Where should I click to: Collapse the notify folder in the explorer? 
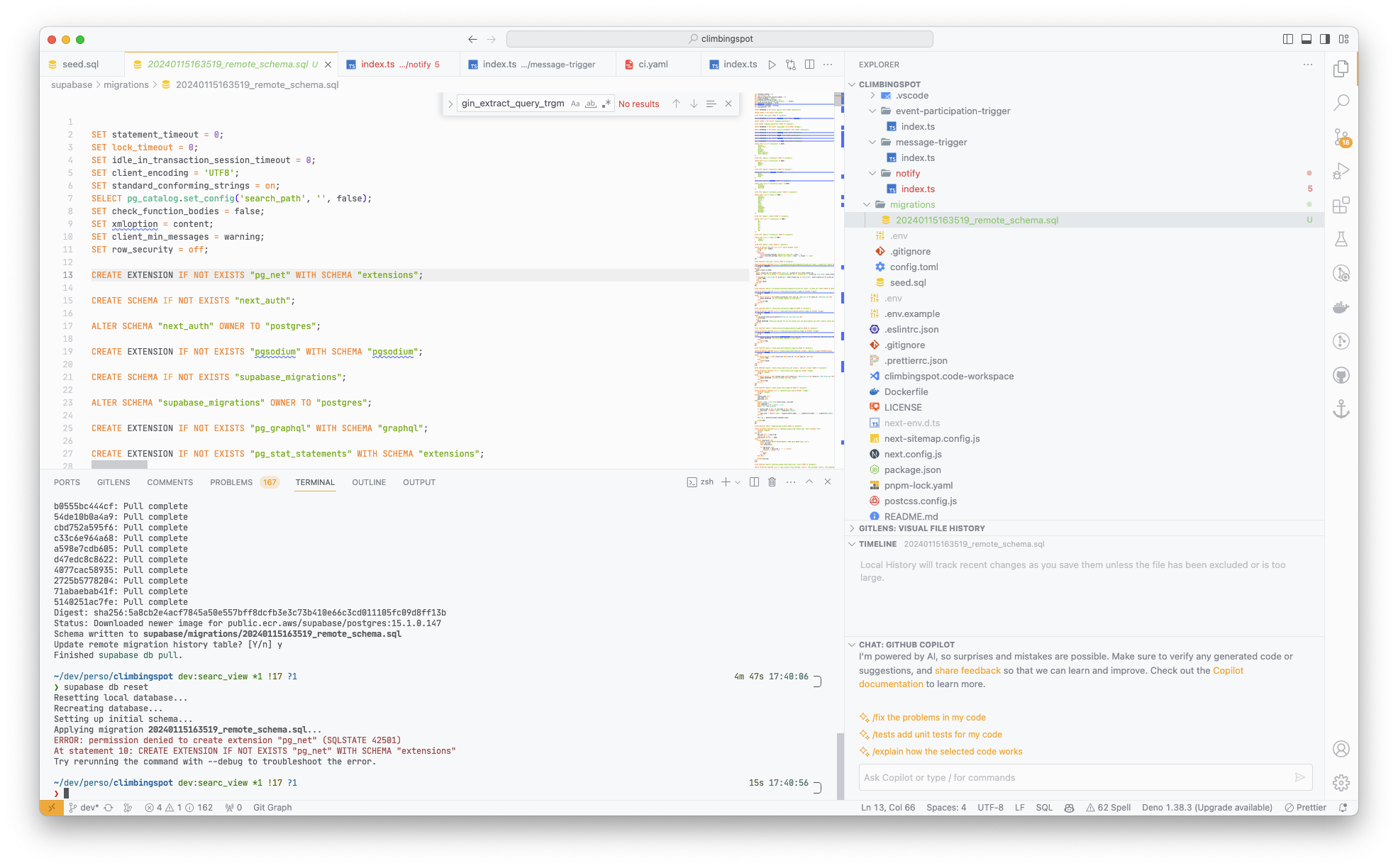872,173
